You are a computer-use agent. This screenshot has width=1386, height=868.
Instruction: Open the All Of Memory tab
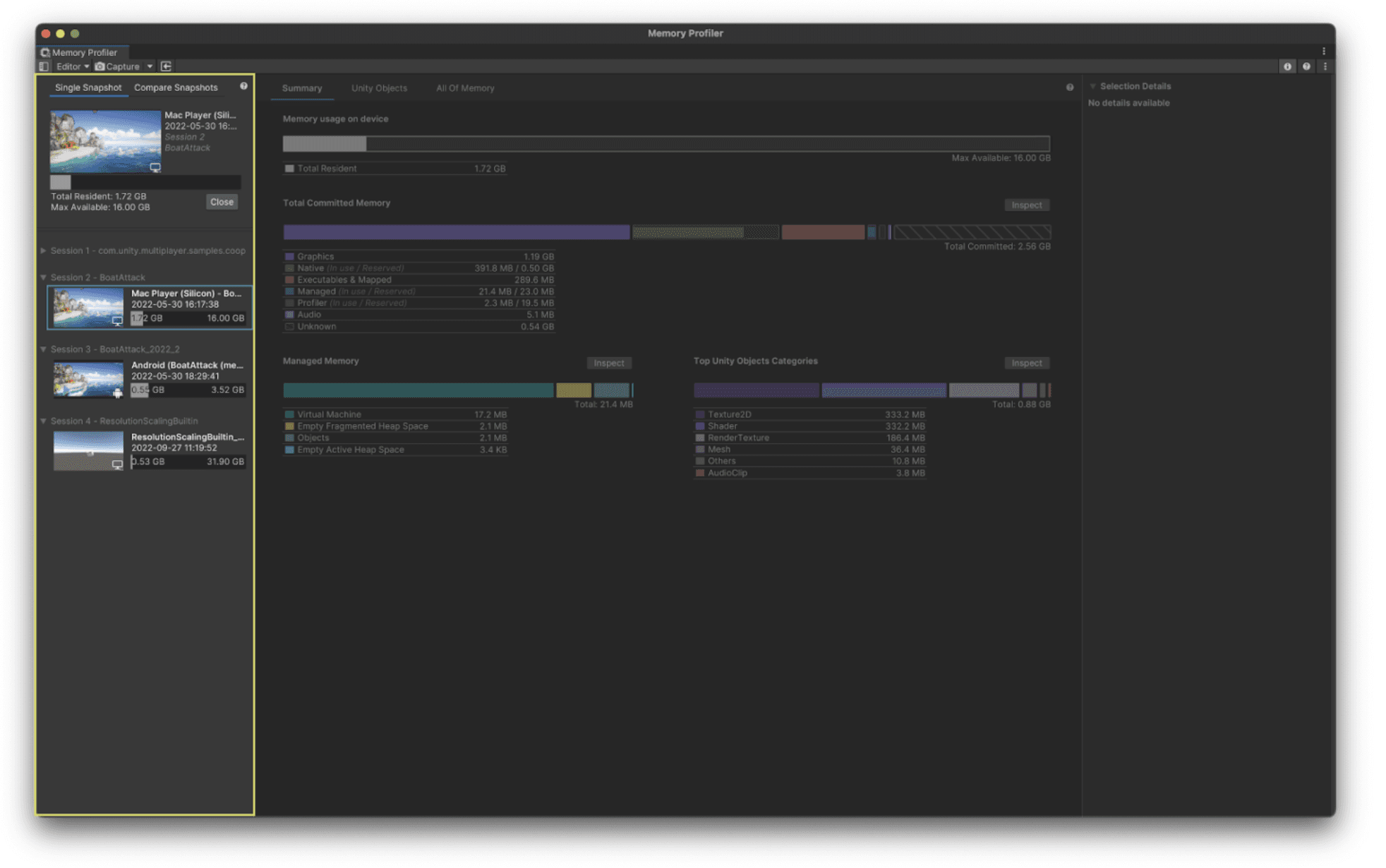(x=465, y=88)
